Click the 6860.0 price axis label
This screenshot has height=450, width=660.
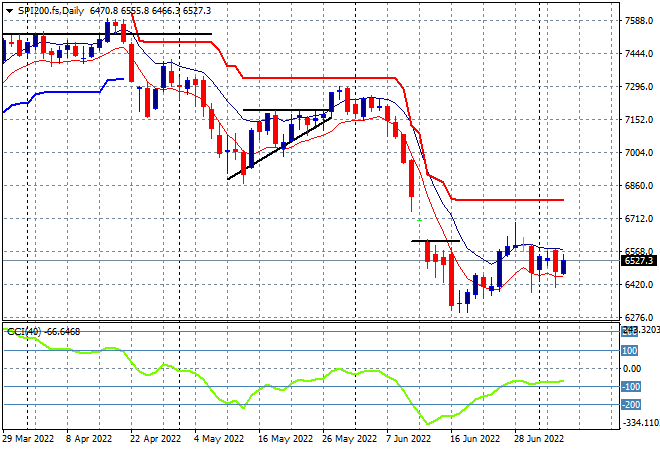point(639,186)
